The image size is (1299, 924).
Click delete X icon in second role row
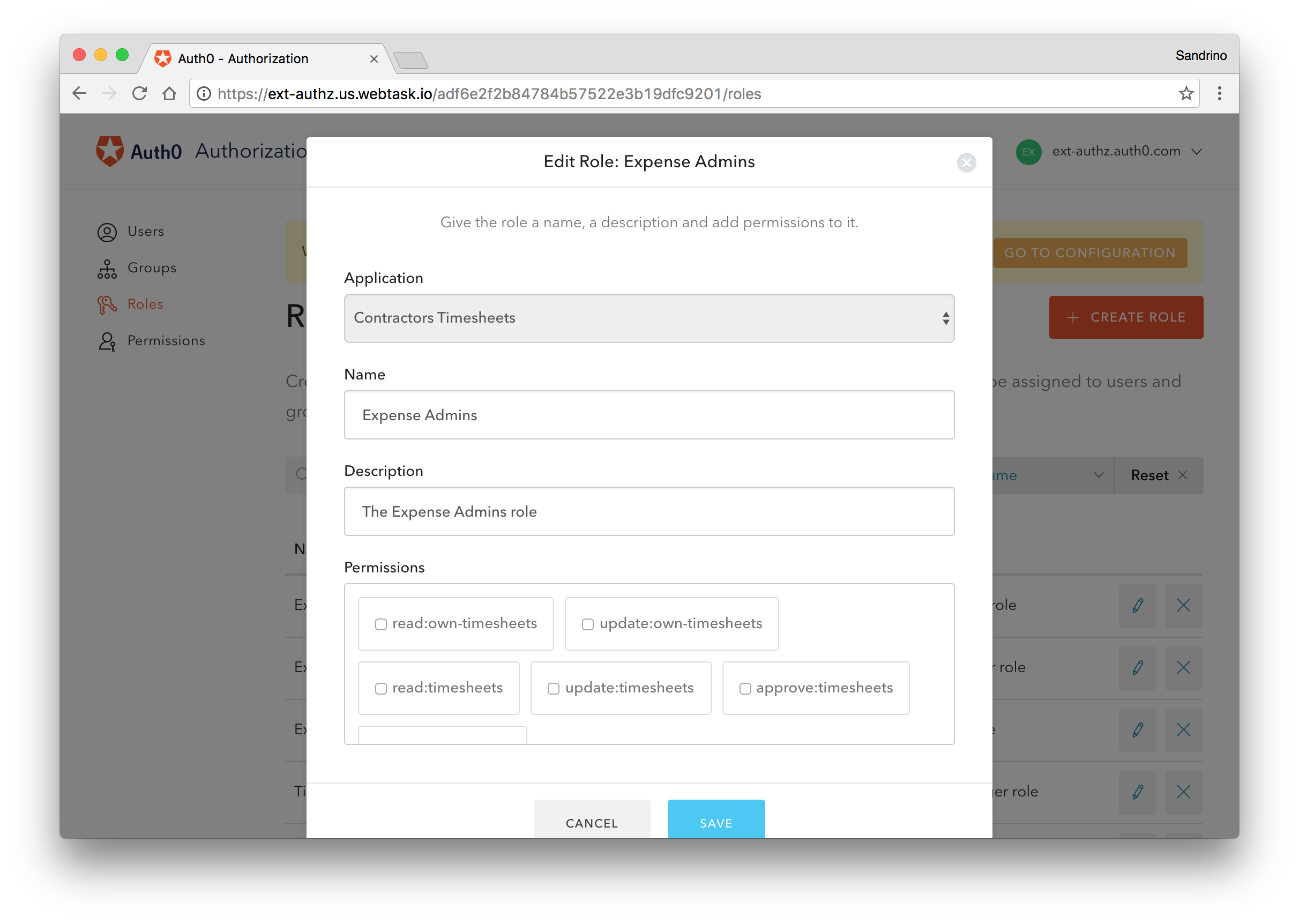point(1184,667)
